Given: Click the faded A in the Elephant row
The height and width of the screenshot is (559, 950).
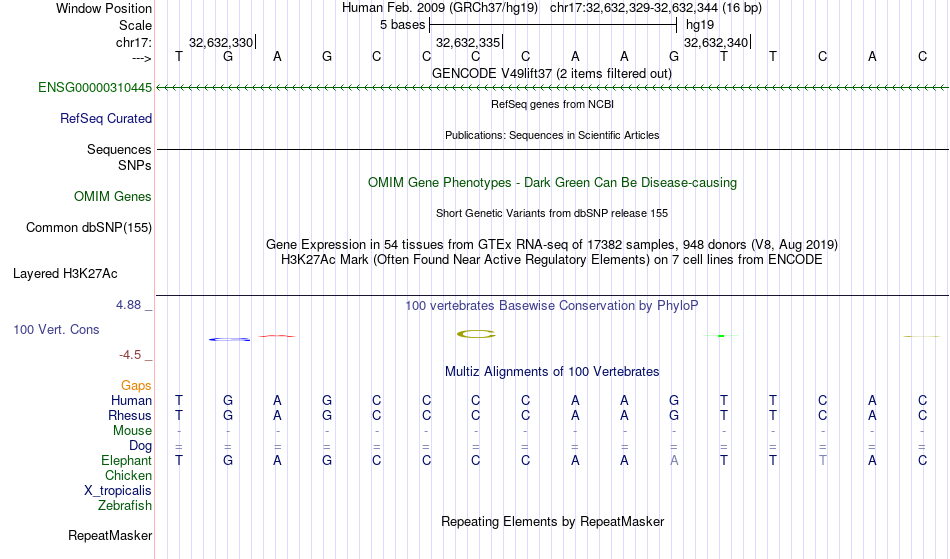Looking at the screenshot, I should (674, 461).
